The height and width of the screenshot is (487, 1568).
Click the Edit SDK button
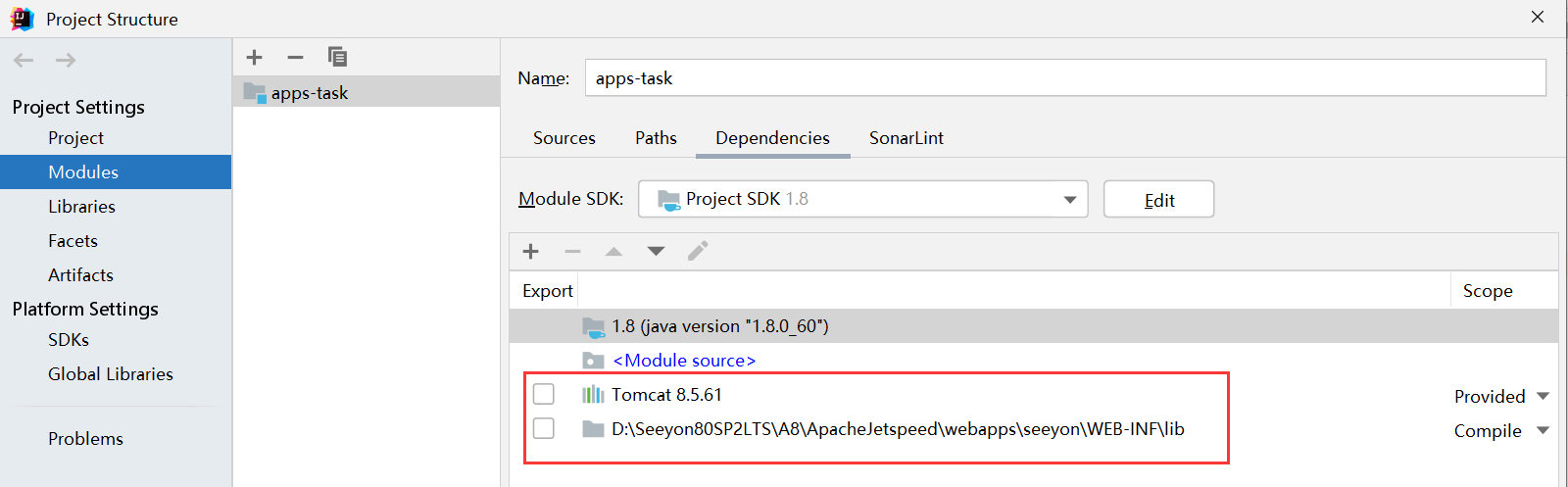(x=1158, y=199)
